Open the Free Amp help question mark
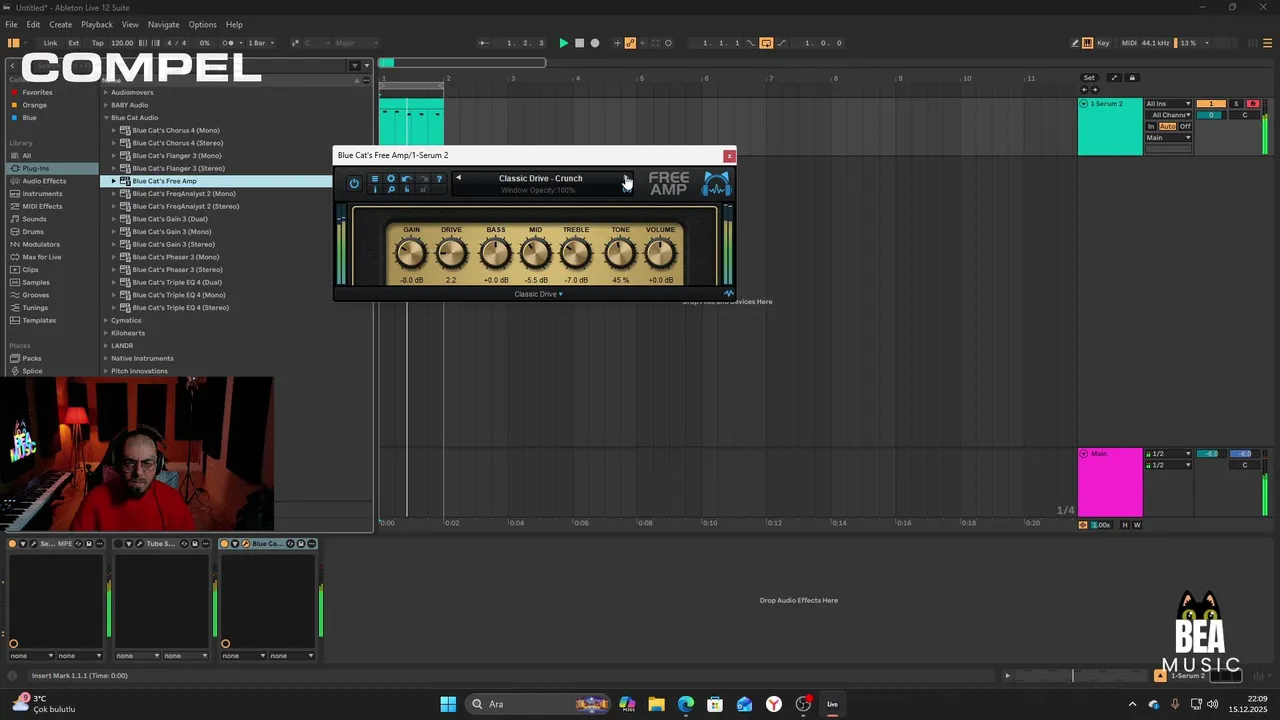 (439, 179)
